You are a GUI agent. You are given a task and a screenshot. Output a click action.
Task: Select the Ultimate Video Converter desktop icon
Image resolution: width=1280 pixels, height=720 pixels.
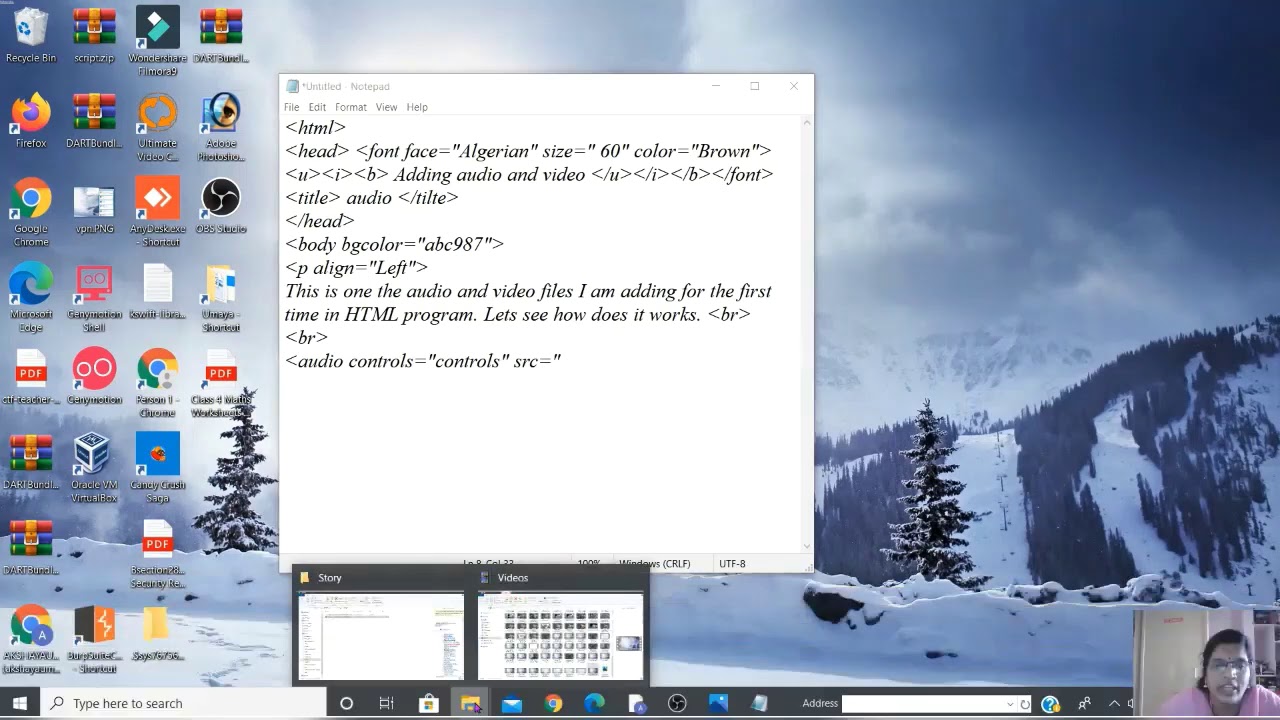157,127
